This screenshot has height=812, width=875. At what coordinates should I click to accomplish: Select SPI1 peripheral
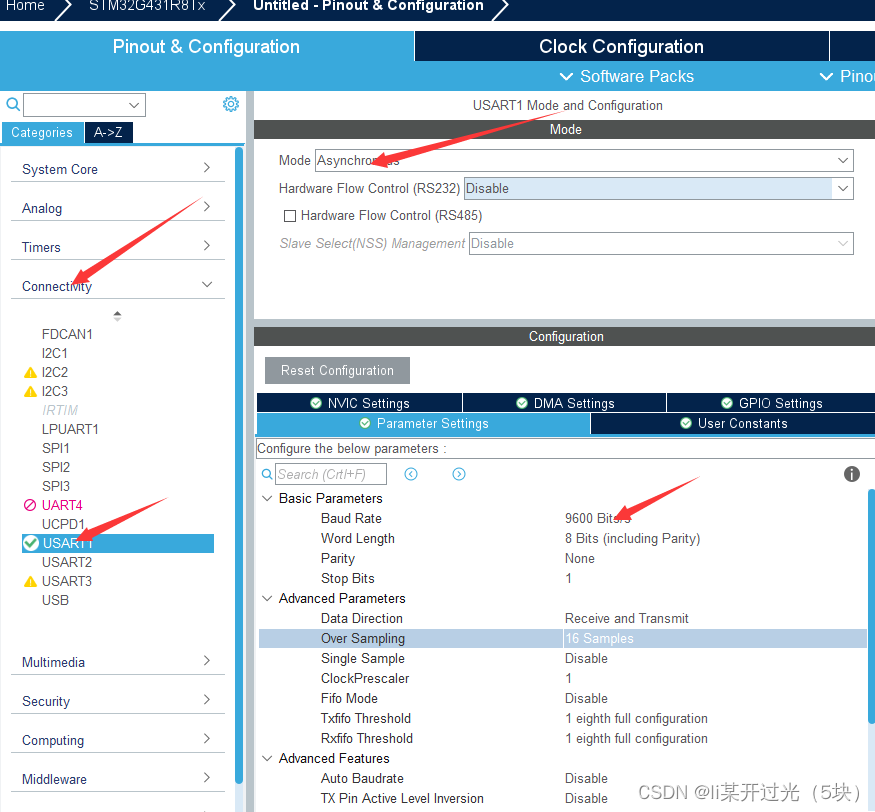pyautogui.click(x=56, y=448)
